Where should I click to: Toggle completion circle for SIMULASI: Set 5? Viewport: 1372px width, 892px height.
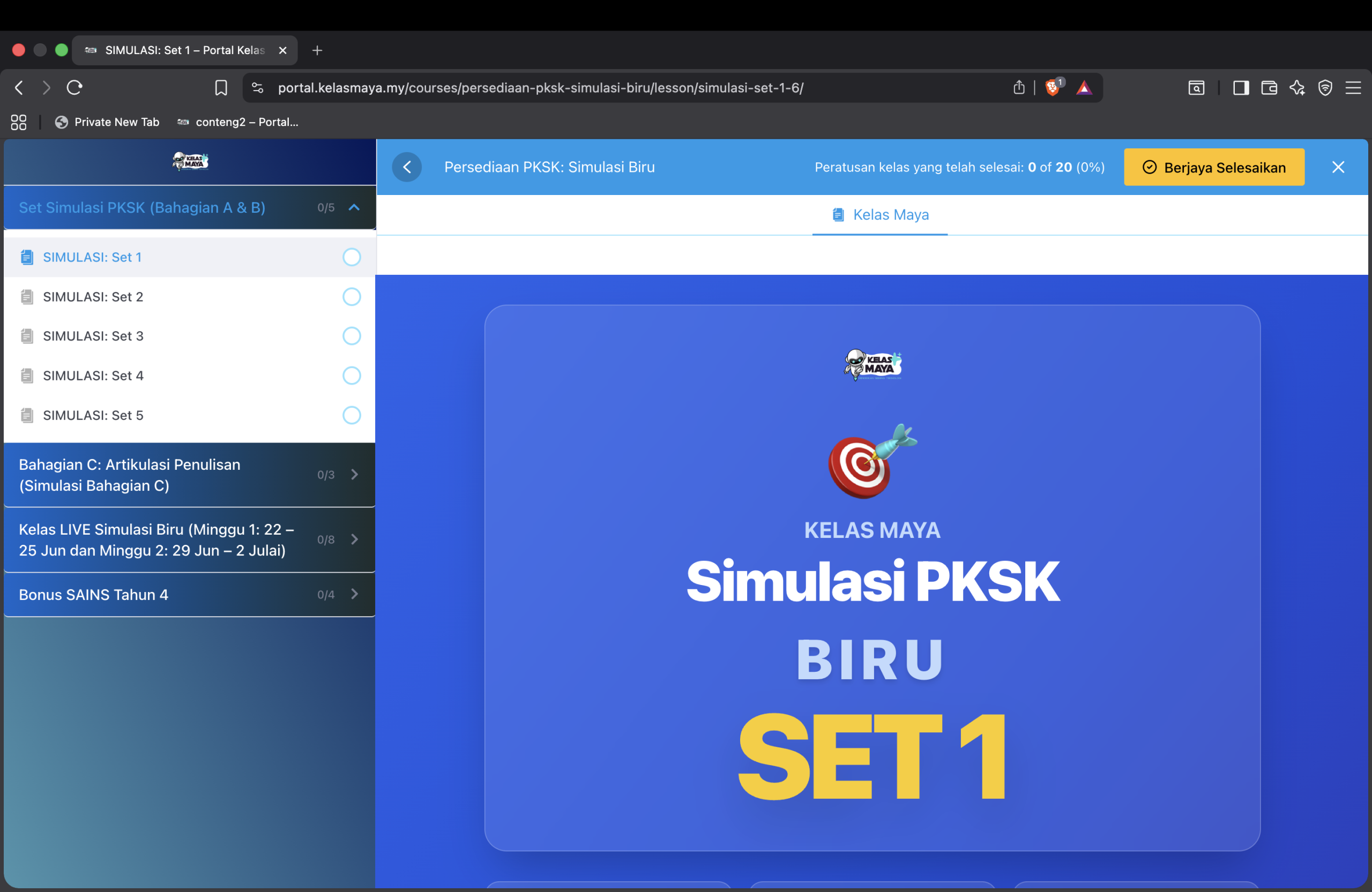coord(352,415)
